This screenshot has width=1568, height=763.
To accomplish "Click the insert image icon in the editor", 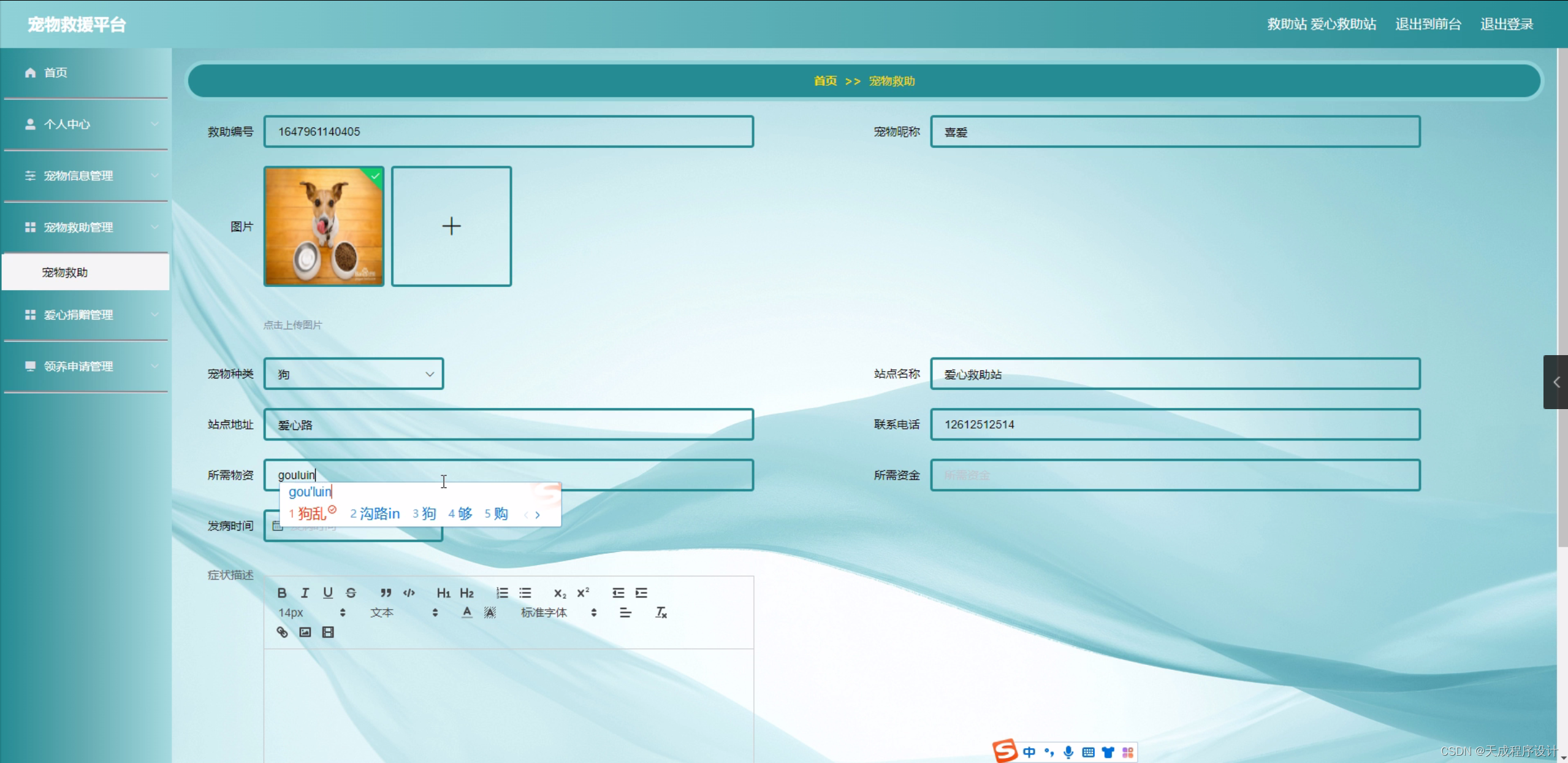I will [305, 632].
